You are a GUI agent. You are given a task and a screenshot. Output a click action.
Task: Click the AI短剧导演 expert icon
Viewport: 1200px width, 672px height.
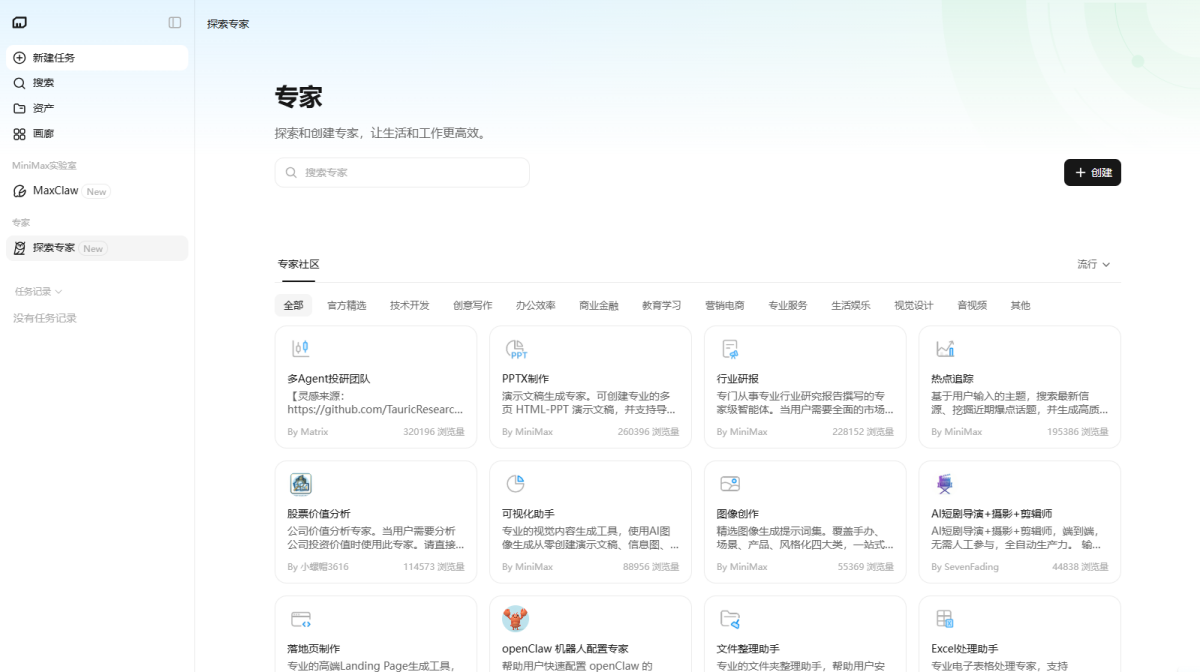point(945,484)
